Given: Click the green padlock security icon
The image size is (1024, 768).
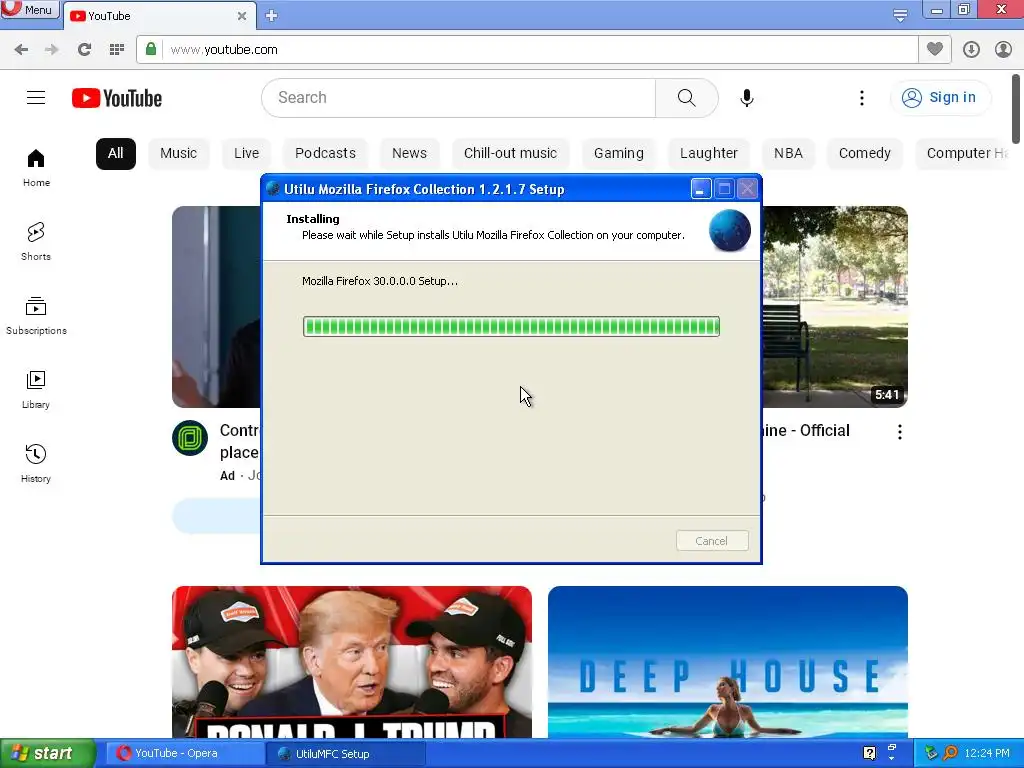Looking at the screenshot, I should coord(151,49).
